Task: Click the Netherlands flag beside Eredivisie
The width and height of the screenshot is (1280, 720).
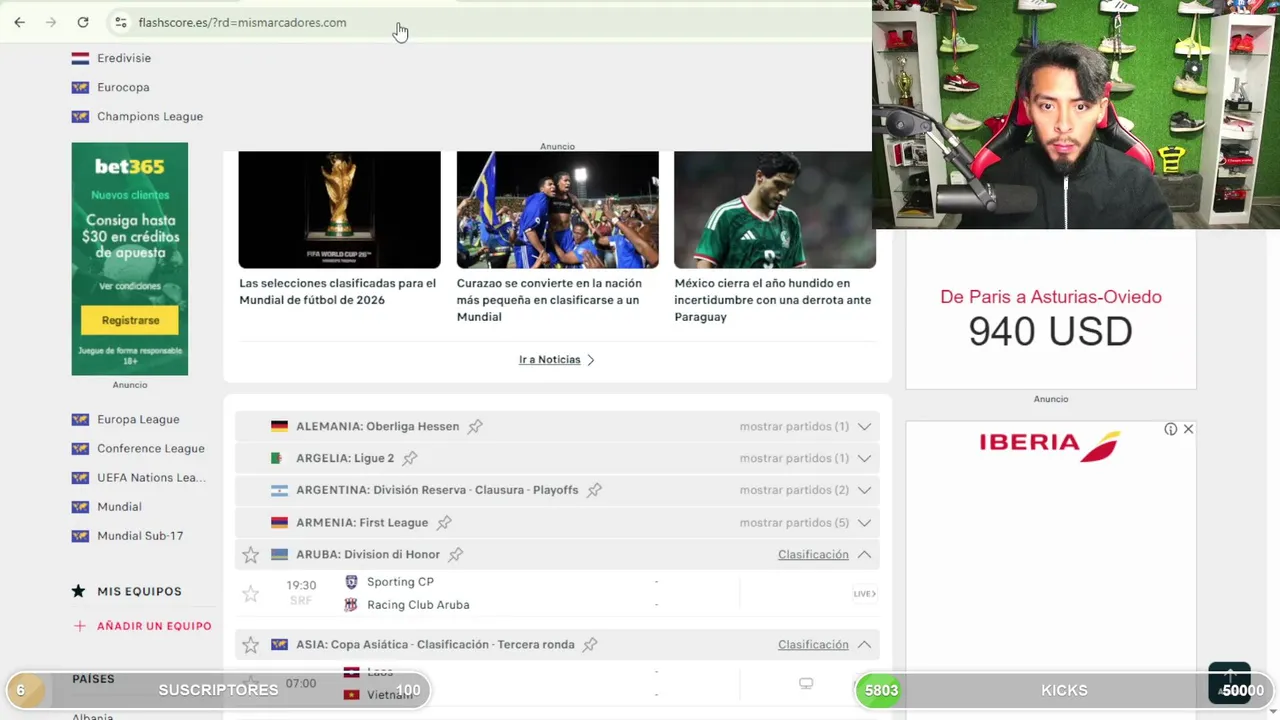Action: click(80, 58)
